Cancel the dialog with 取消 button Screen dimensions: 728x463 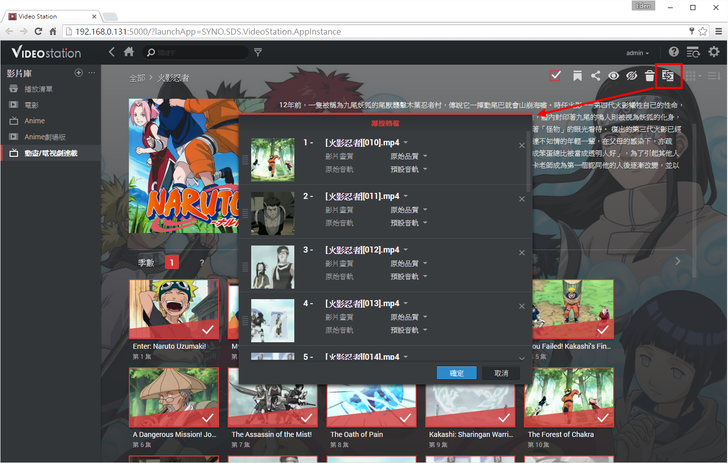point(500,373)
